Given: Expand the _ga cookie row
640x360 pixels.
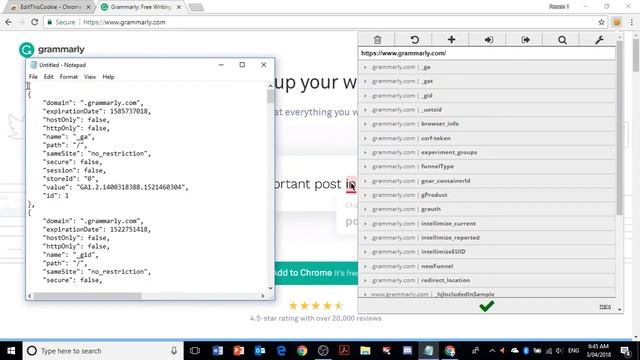Looking at the screenshot, I should 487,67.
